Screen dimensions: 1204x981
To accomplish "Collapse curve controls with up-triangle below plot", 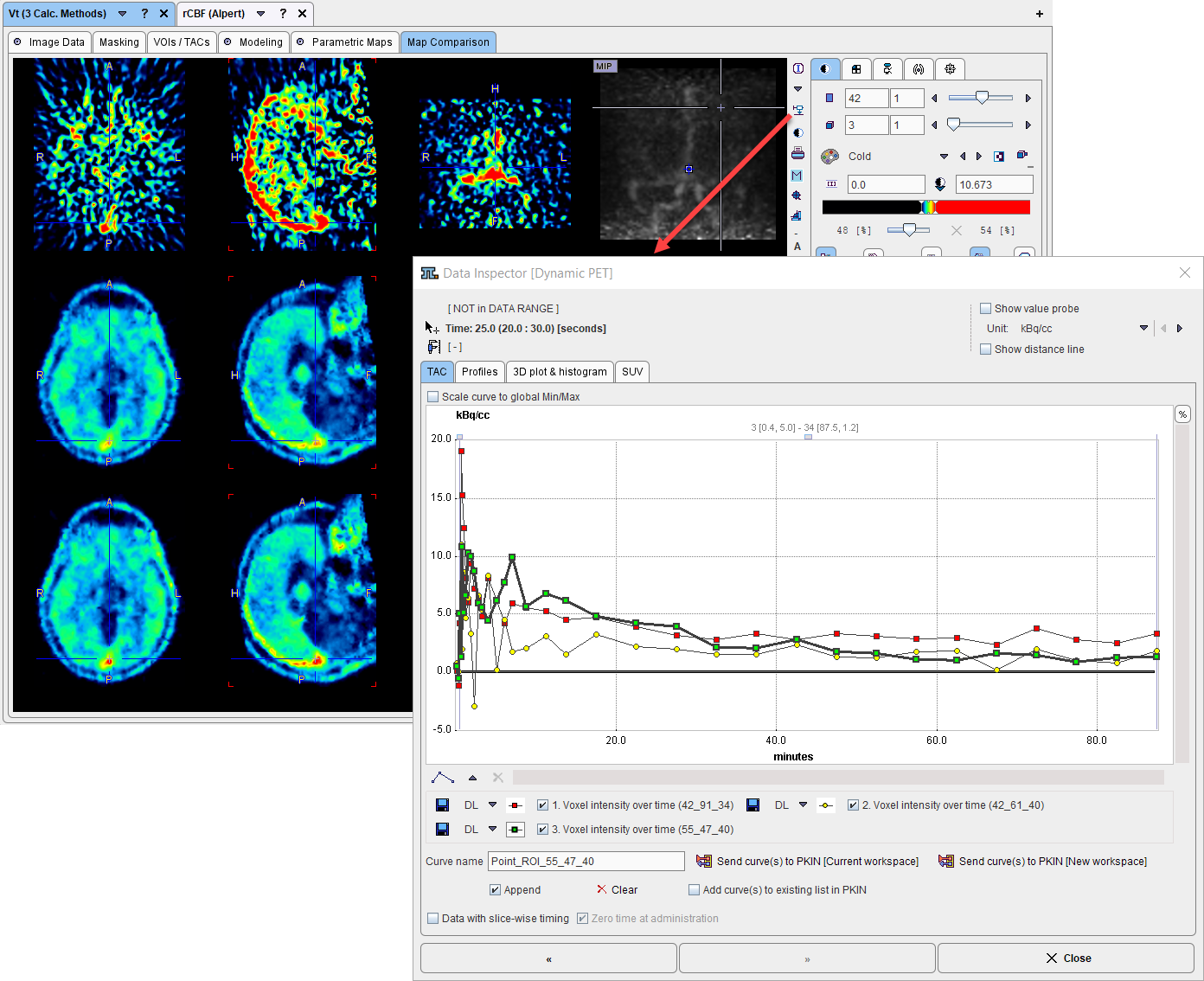I will [x=472, y=778].
